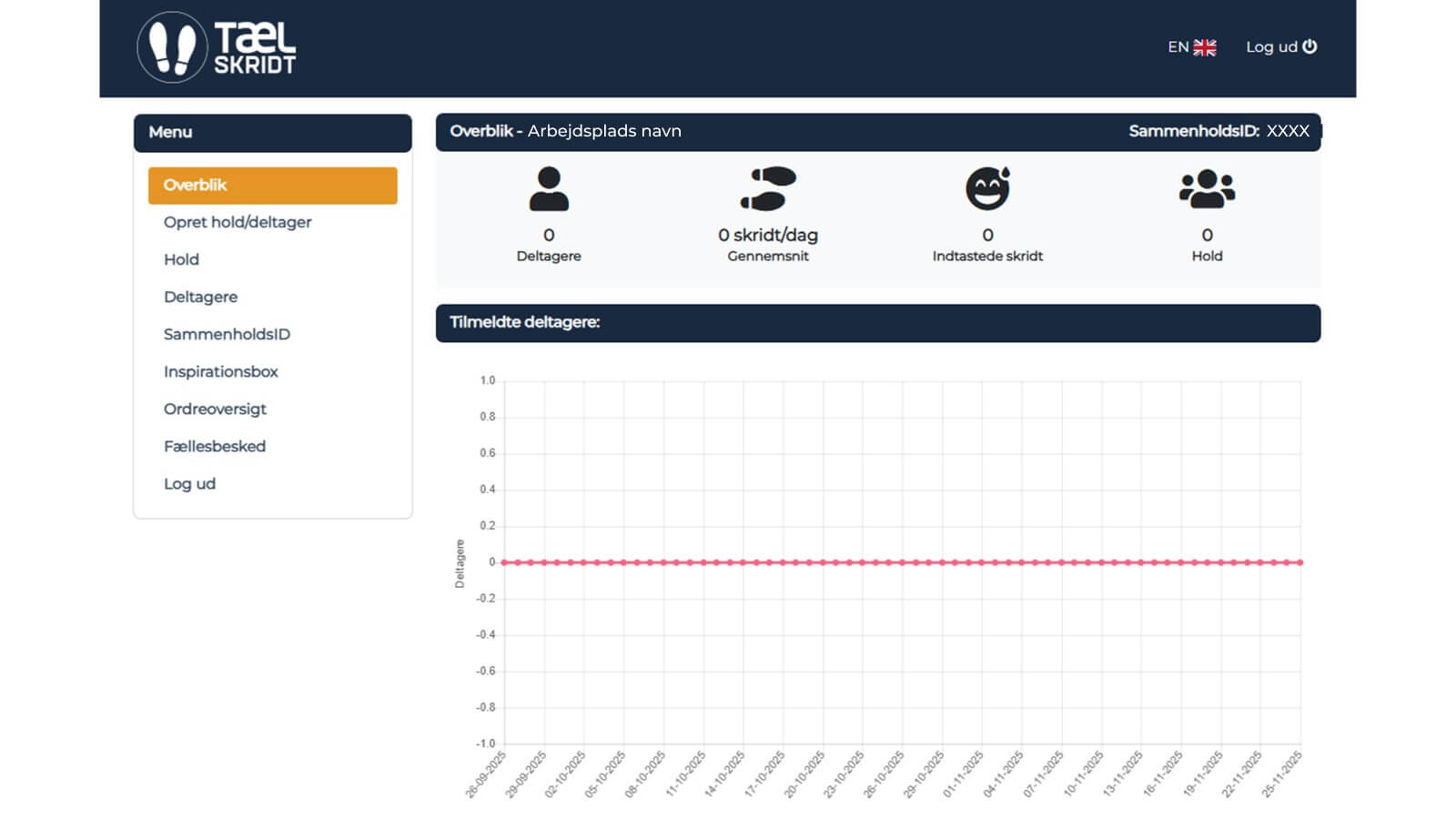Screen dimensions: 1456x819
Task: Click the Deltagere person icon
Action: (549, 189)
